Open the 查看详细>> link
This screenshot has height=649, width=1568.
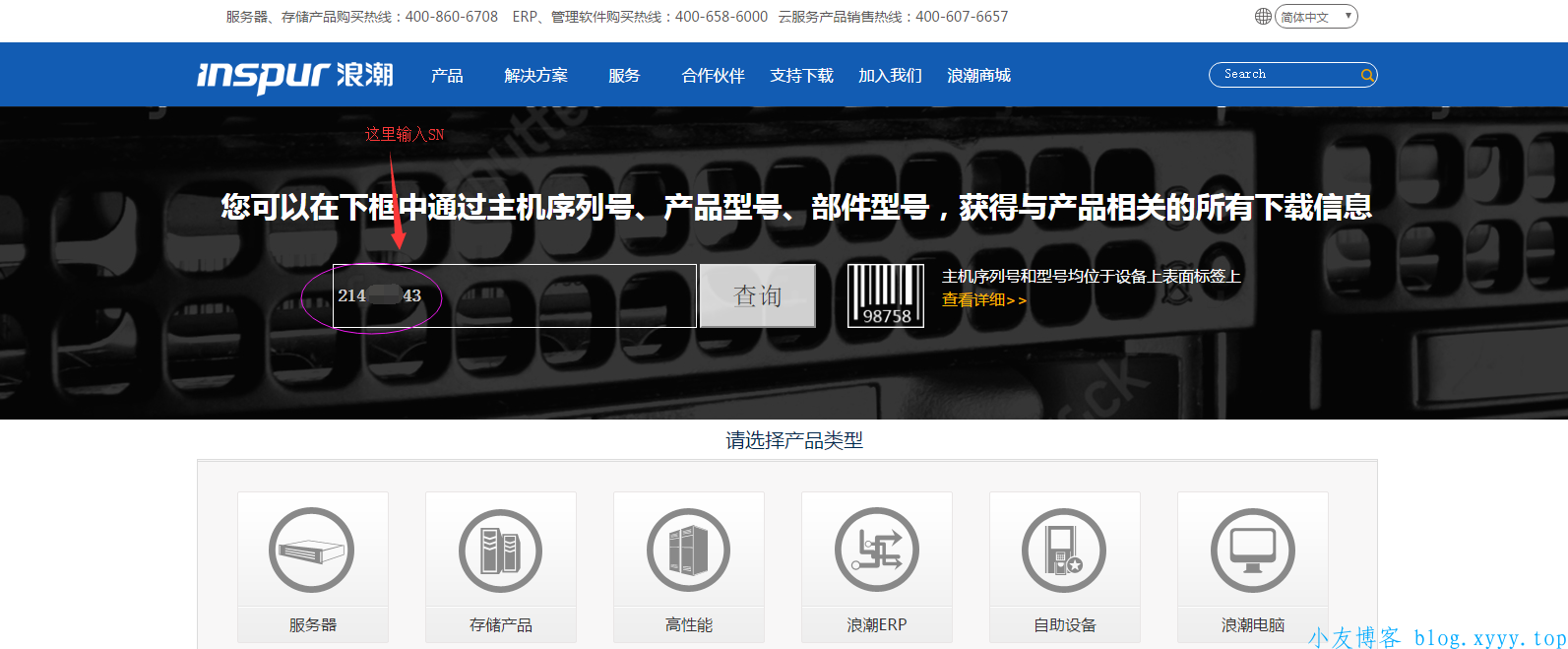click(x=983, y=300)
